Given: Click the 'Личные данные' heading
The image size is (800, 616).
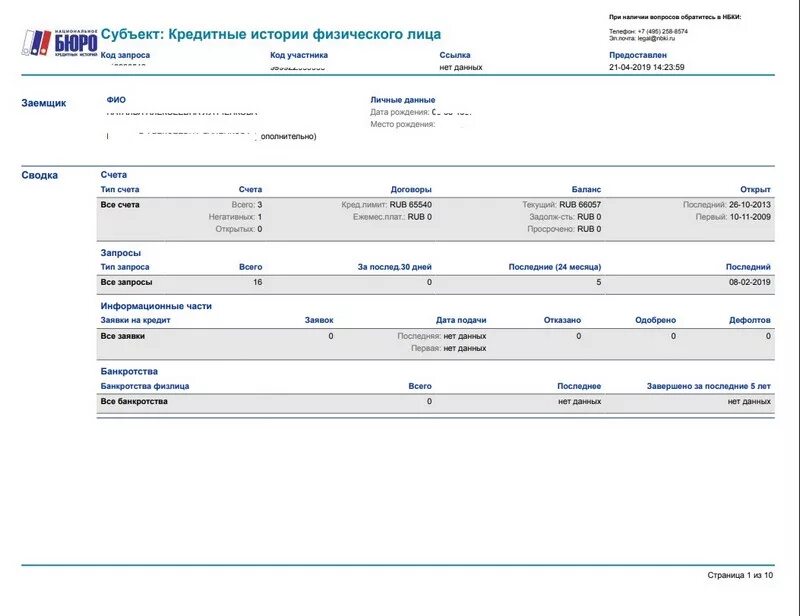Looking at the screenshot, I should (403, 100).
